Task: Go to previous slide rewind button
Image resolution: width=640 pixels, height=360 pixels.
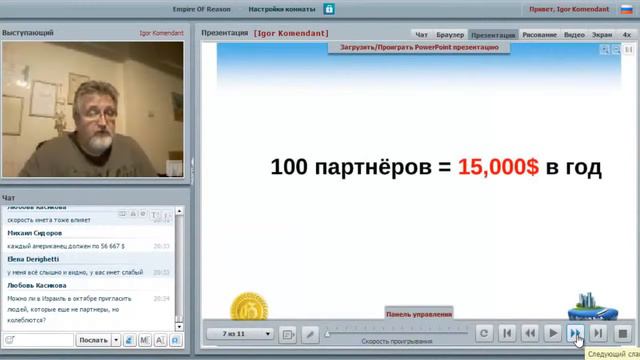Action: click(530, 333)
